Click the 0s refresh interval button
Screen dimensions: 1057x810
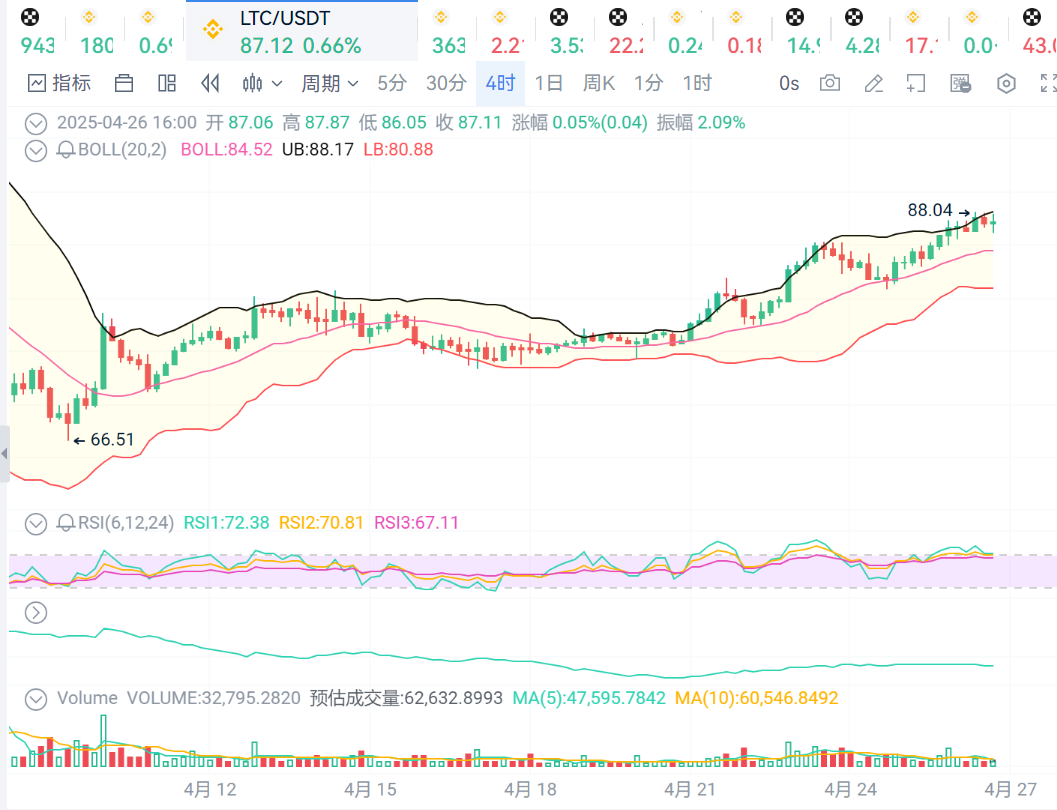pyautogui.click(x=789, y=83)
